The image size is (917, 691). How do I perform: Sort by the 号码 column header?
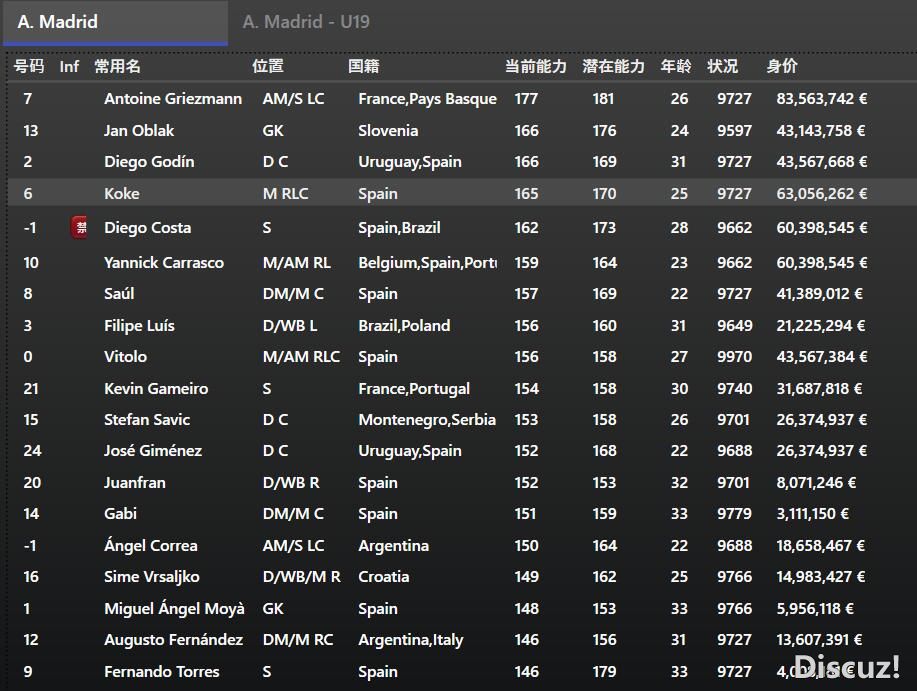[x=29, y=66]
